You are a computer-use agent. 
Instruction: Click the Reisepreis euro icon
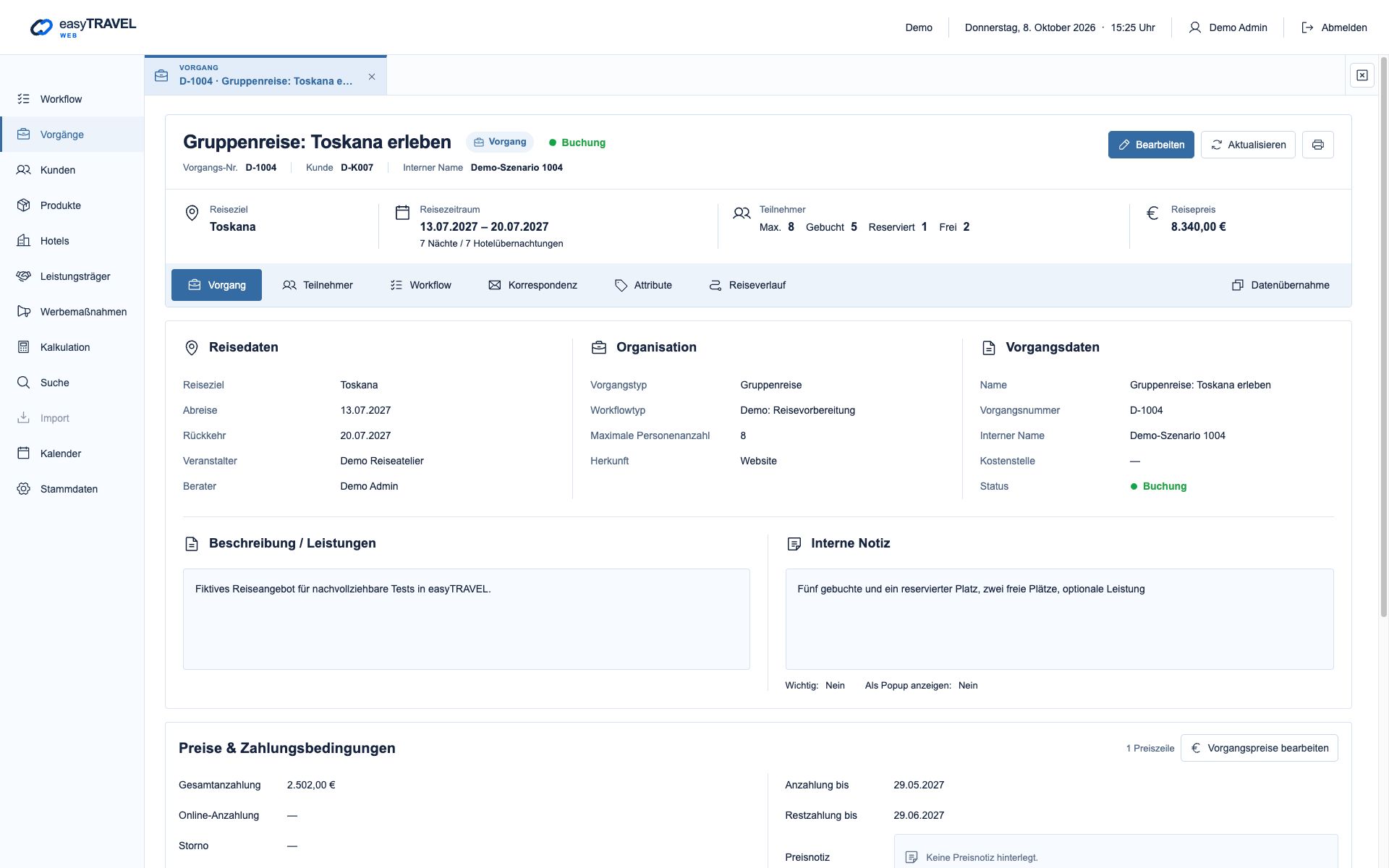pyautogui.click(x=1152, y=213)
